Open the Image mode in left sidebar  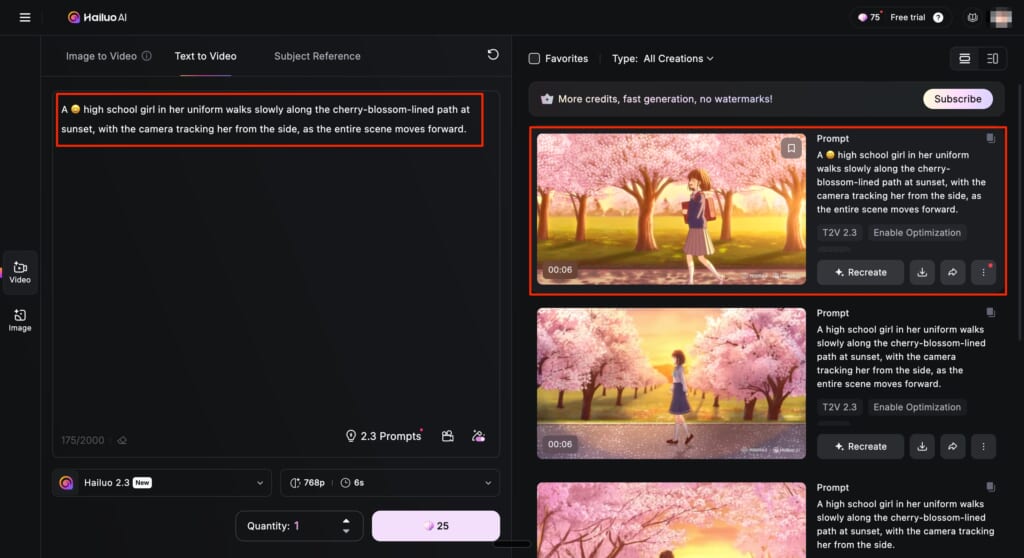coord(20,320)
